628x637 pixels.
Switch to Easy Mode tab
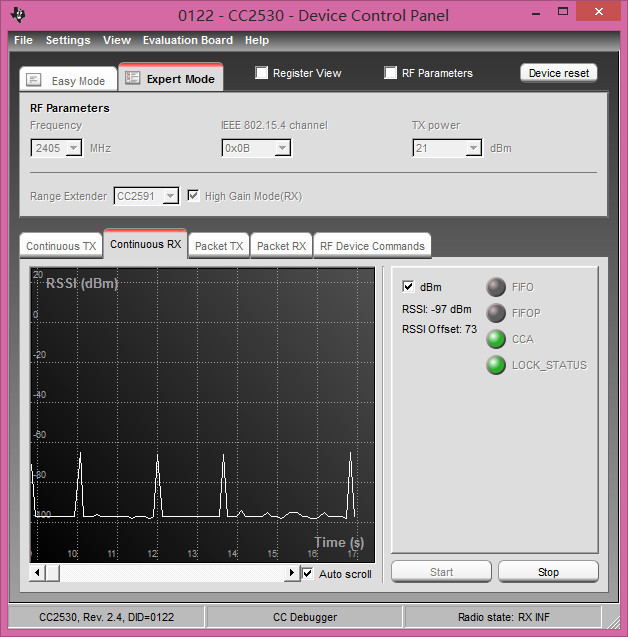(x=68, y=79)
